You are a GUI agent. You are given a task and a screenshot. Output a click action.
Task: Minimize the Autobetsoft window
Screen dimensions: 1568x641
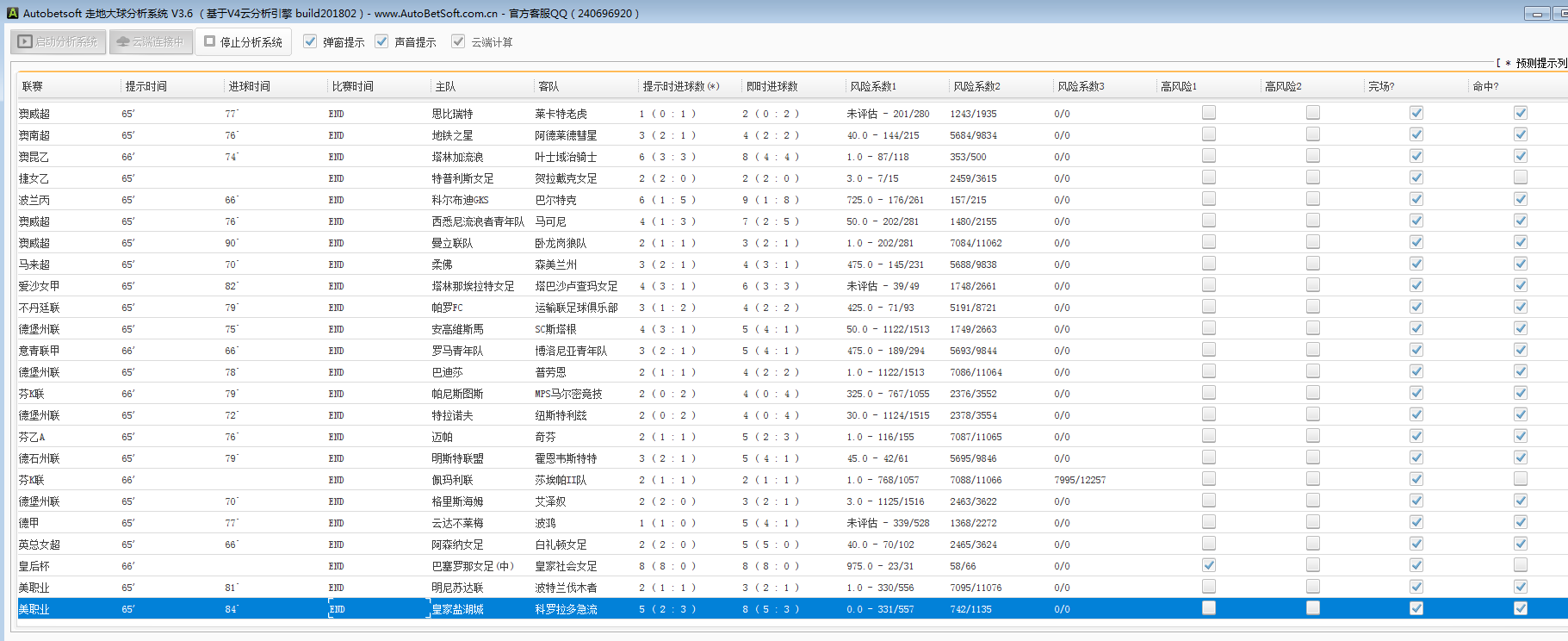[1536, 13]
